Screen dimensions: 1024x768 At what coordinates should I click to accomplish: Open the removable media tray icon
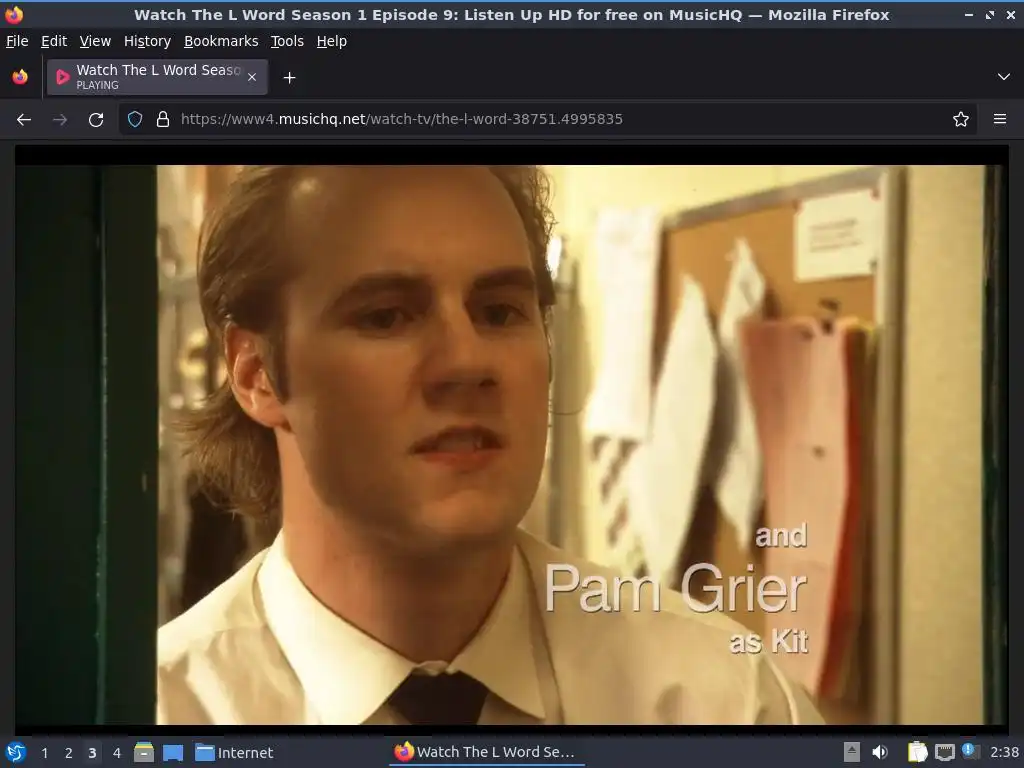[x=851, y=752]
